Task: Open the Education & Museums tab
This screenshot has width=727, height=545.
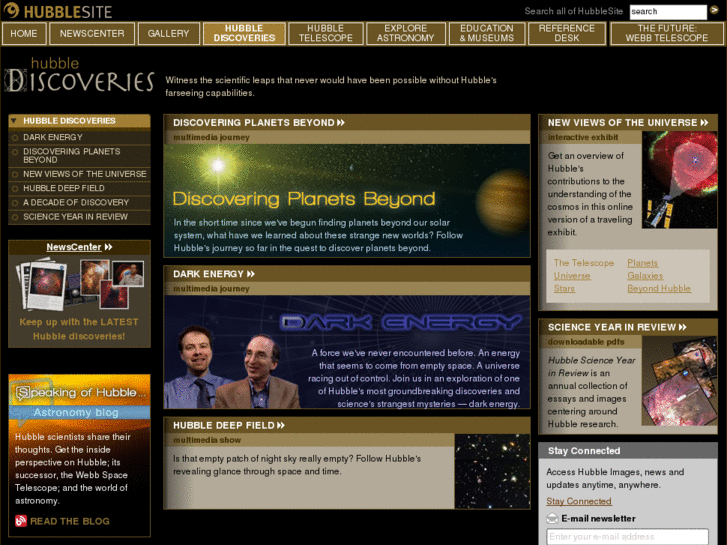Action: pos(487,33)
